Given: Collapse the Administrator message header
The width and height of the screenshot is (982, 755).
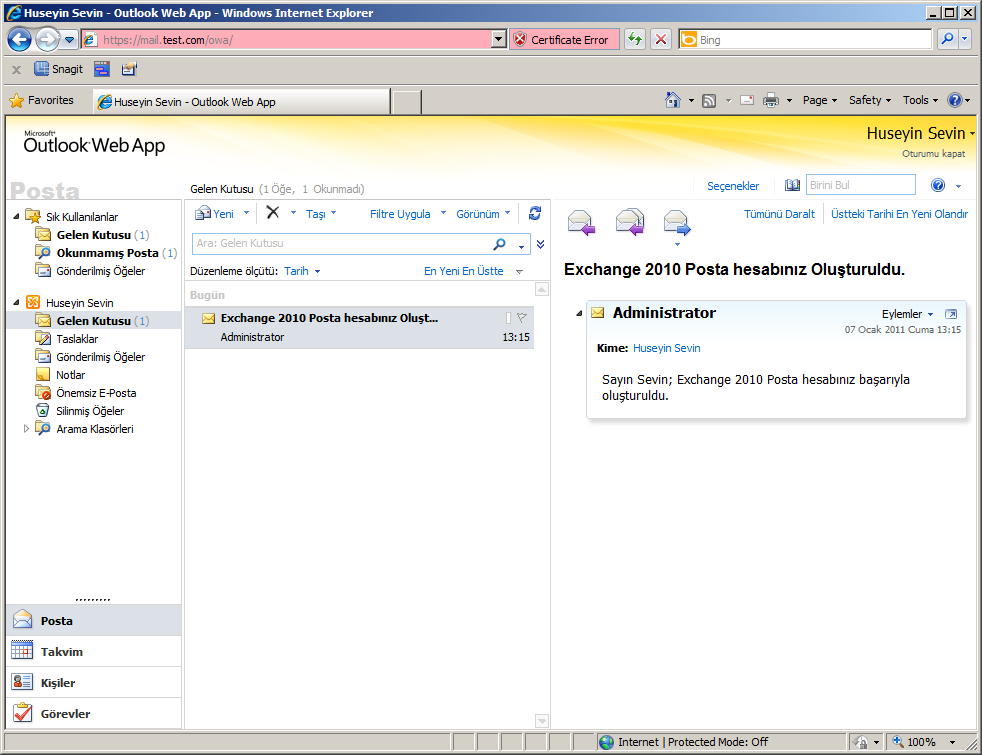Looking at the screenshot, I should (x=579, y=313).
